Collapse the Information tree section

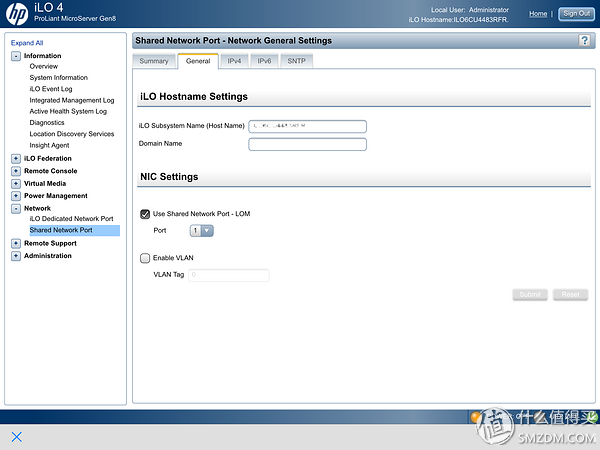(x=16, y=56)
